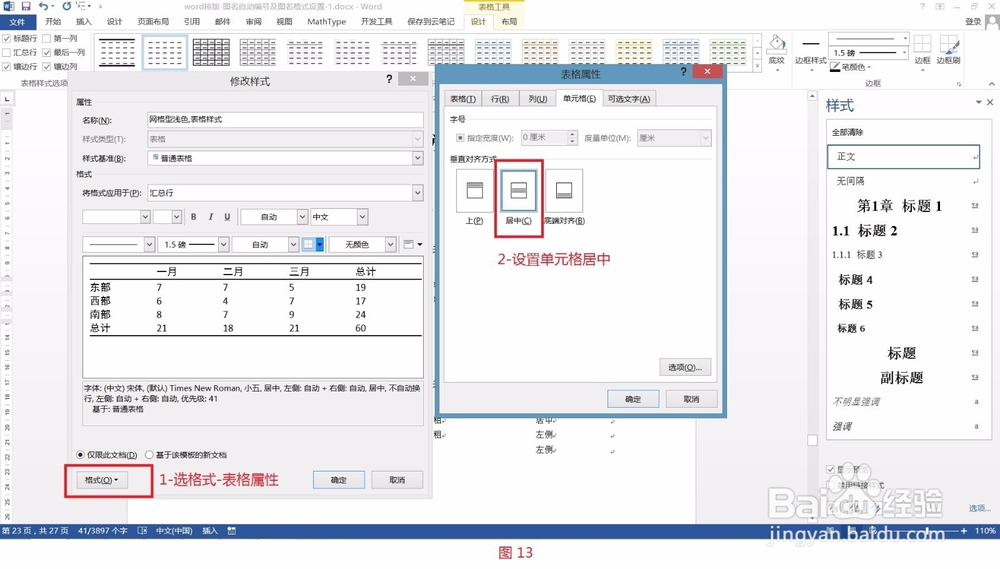Open the 文件 menu tab
Image resolution: width=1000 pixels, height=569 pixels.
pyautogui.click(x=17, y=22)
